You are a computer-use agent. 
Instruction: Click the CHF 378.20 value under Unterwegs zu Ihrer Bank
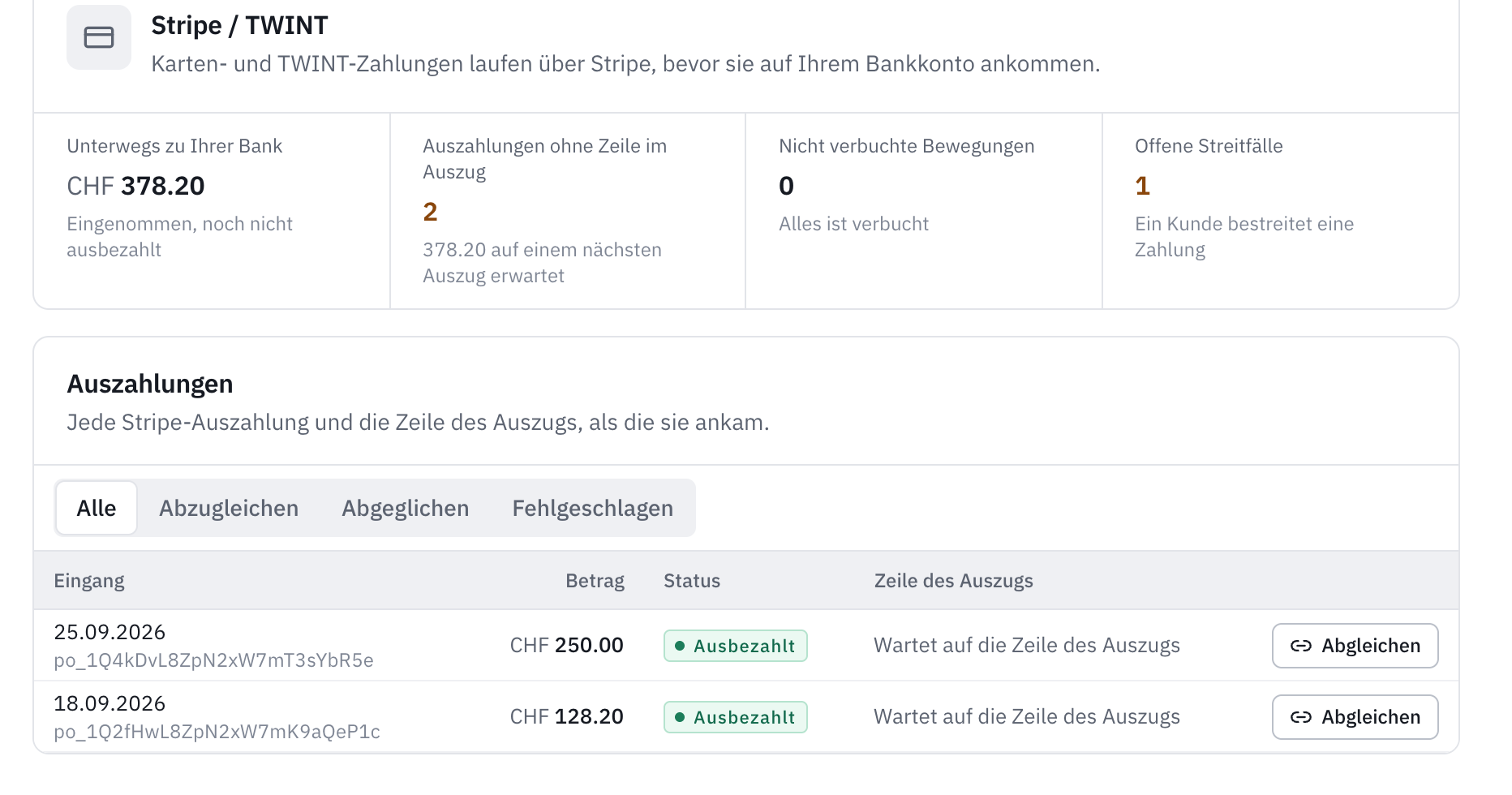click(136, 186)
